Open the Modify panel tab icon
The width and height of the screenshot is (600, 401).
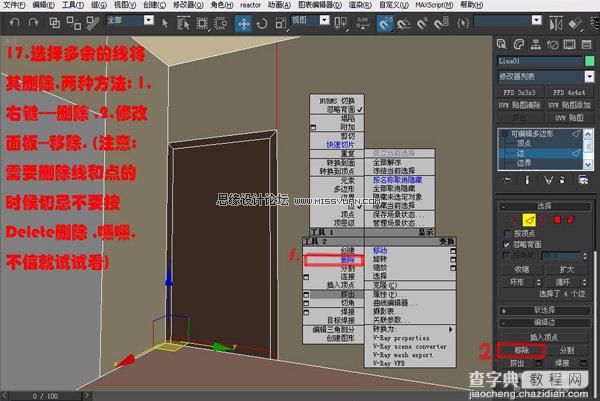pyautogui.click(x=518, y=44)
